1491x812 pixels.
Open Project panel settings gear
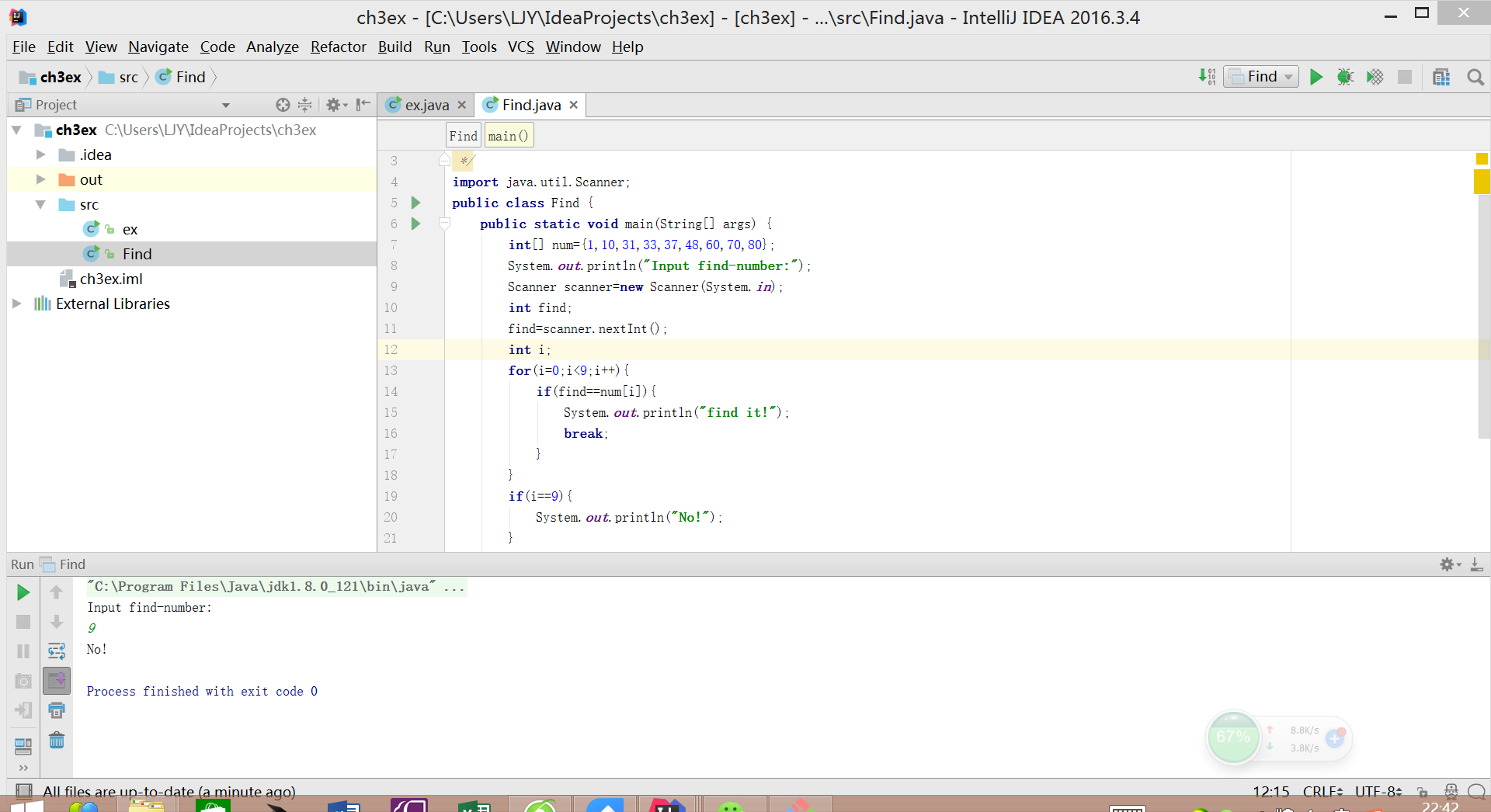tap(335, 105)
